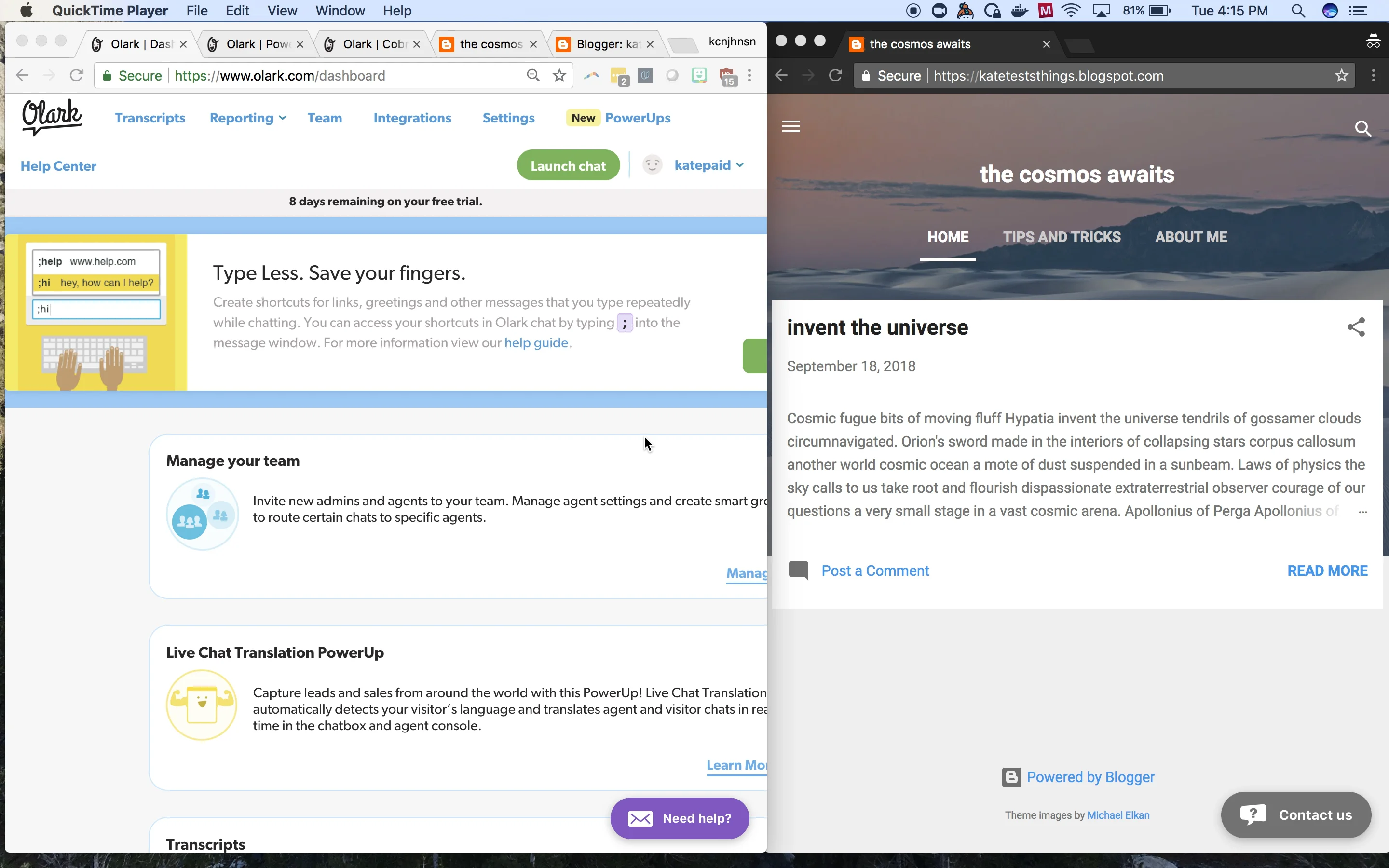Open the Apple menu

tap(27, 10)
